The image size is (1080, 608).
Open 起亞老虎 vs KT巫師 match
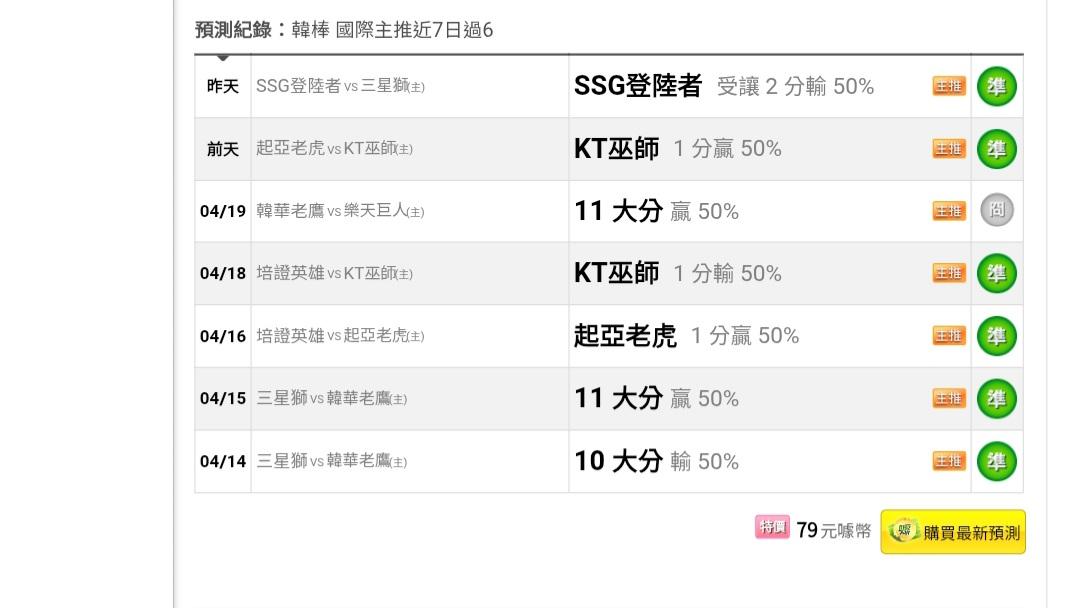coord(334,149)
